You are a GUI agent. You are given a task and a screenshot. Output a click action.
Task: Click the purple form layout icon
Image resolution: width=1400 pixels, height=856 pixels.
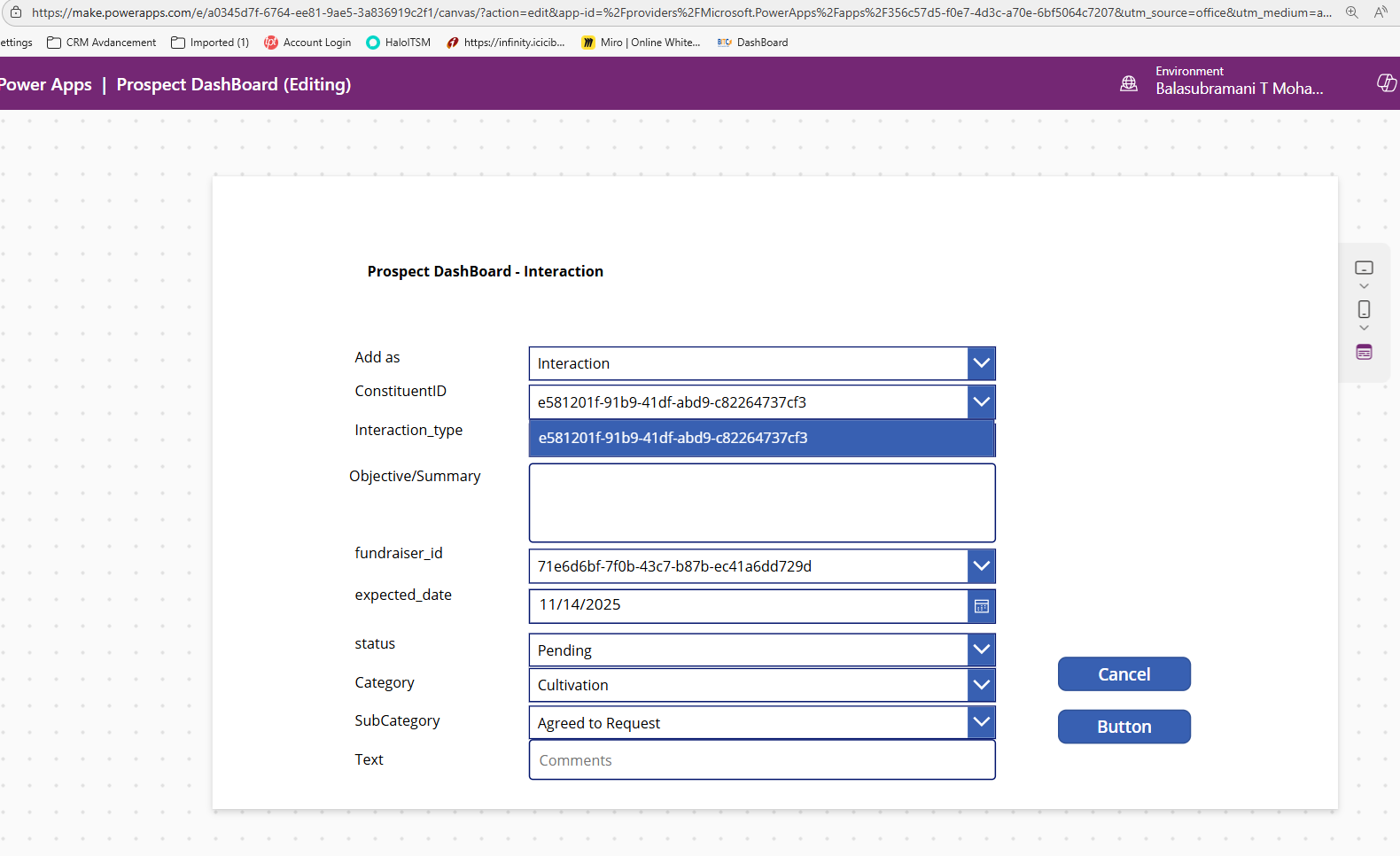(x=1364, y=352)
